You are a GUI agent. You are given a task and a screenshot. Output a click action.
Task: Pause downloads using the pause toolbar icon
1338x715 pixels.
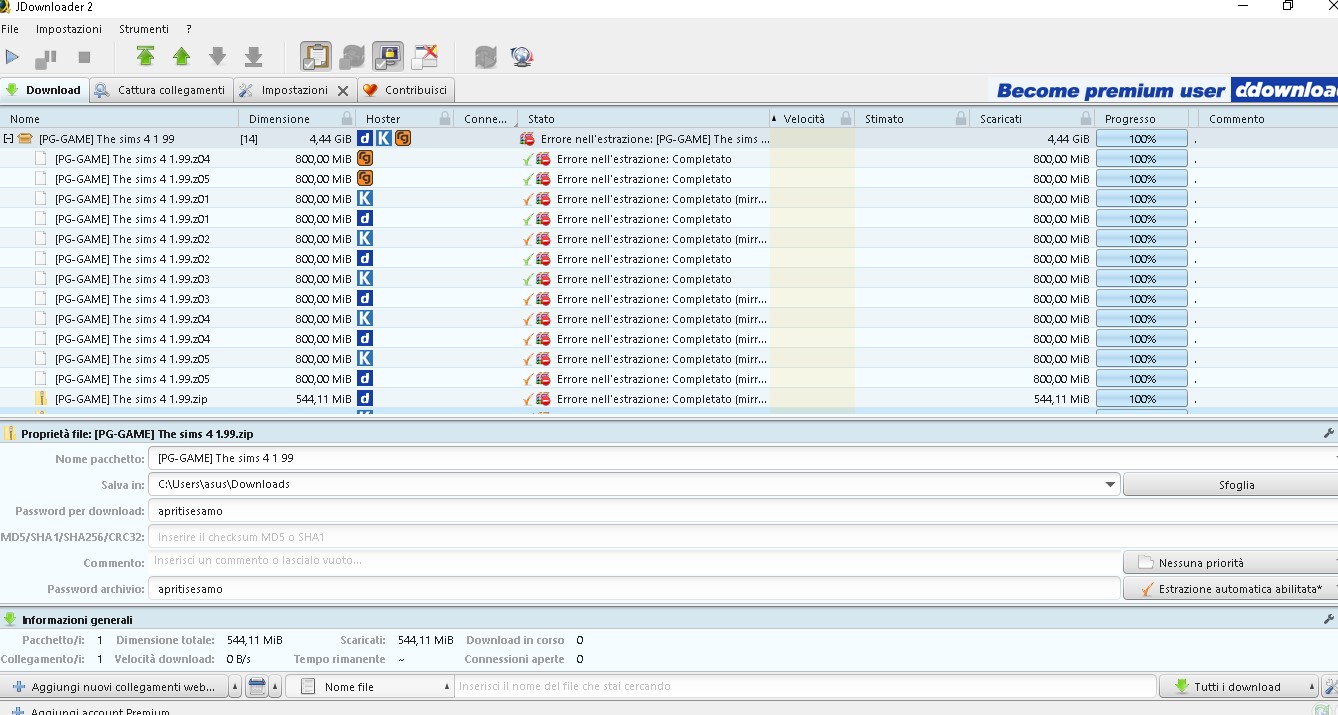(x=46, y=57)
